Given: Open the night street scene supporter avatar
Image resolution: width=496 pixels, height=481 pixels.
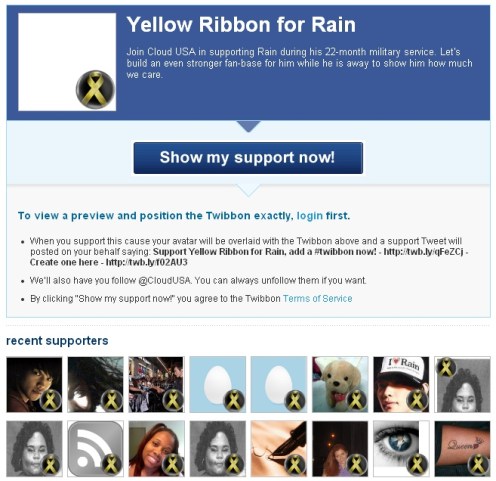Looking at the screenshot, I should tap(157, 384).
